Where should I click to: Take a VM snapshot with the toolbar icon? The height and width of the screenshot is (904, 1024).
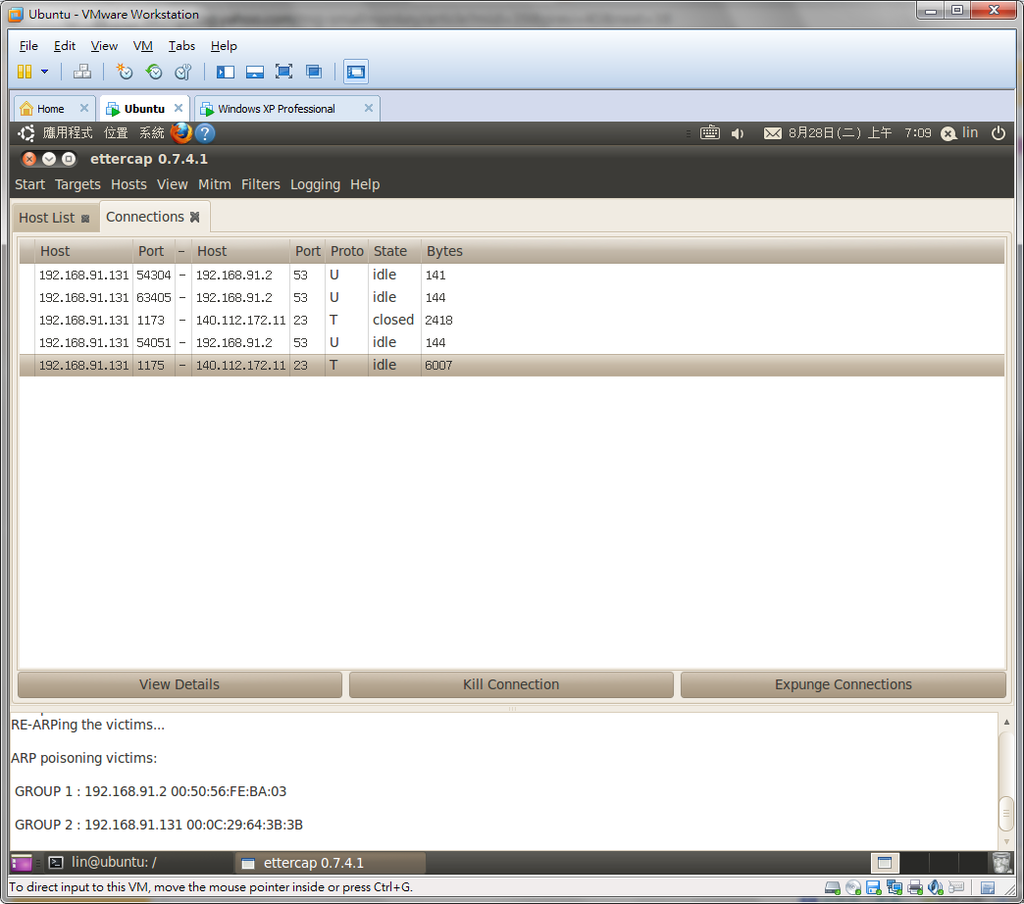point(124,72)
